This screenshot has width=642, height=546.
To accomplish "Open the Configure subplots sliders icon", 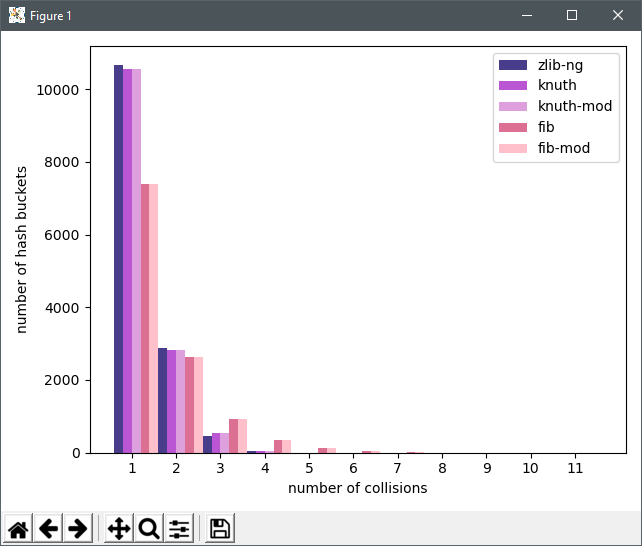I will click(179, 528).
